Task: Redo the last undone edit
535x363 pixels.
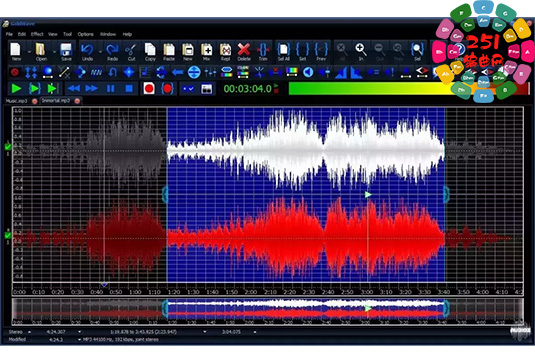Action: pos(112,52)
